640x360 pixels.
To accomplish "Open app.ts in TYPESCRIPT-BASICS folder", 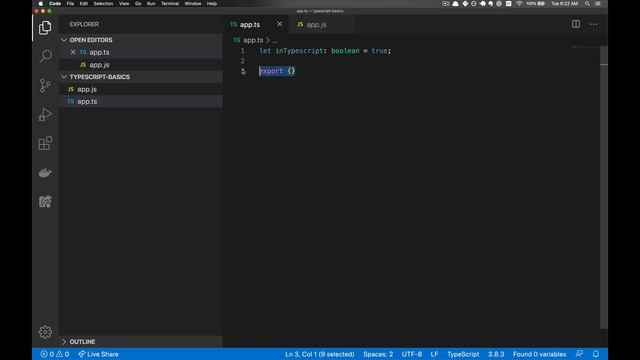I will [x=141, y=101].
